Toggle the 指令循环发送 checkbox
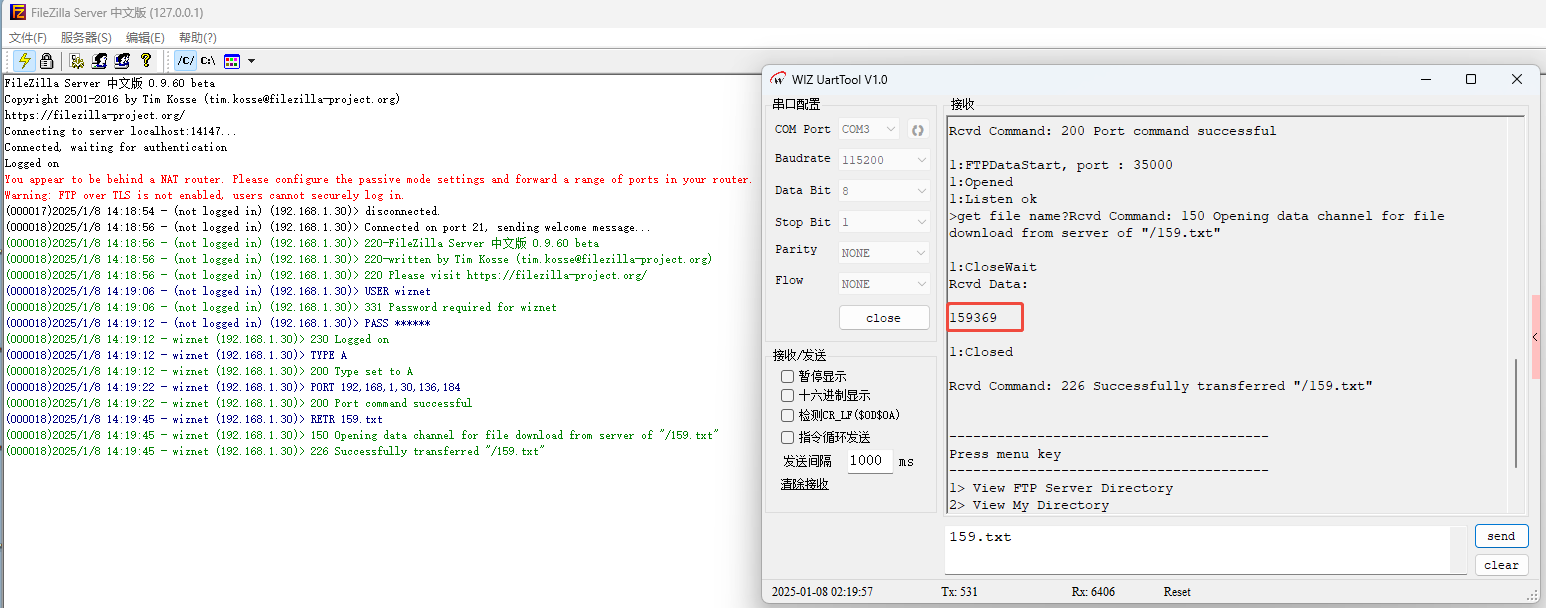The width and height of the screenshot is (1546, 608). pyautogui.click(x=788, y=438)
